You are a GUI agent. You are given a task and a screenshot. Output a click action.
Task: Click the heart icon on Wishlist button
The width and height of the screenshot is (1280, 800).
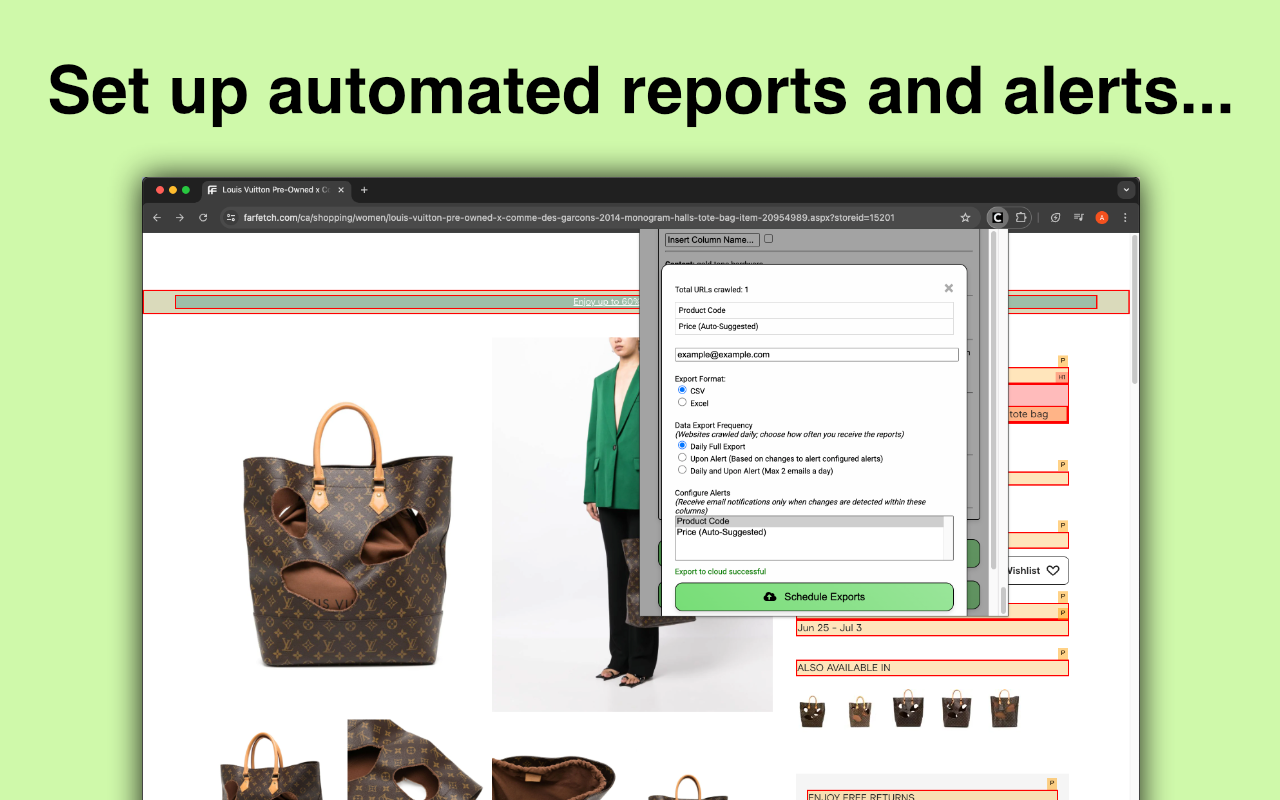(1053, 571)
